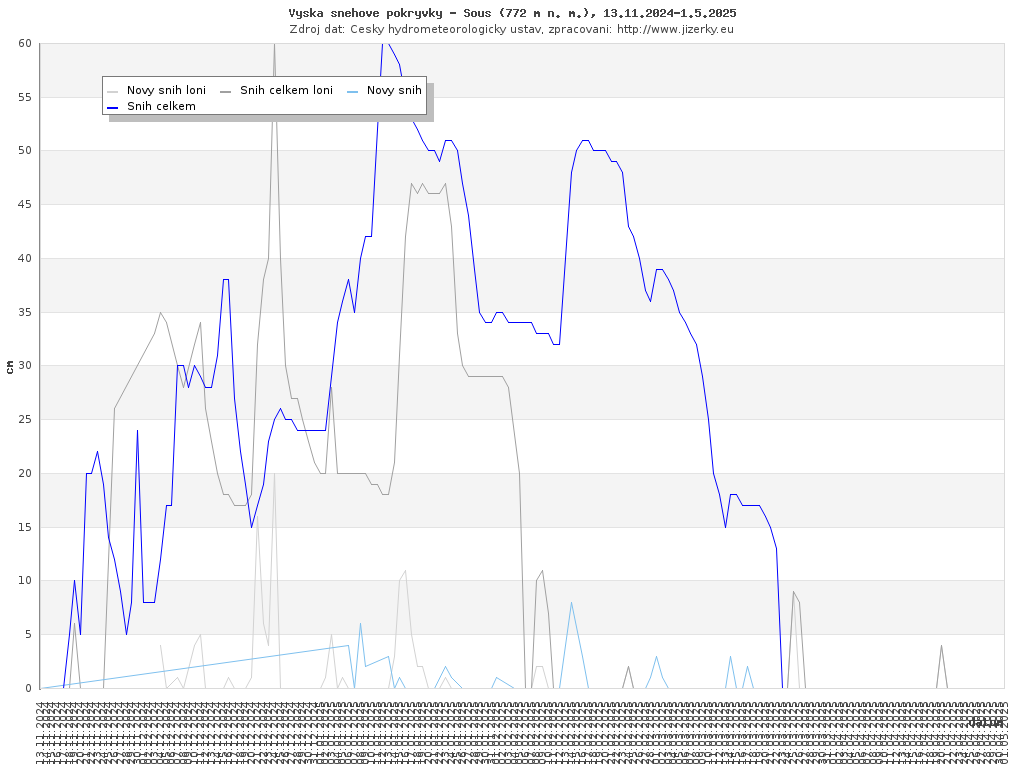Image resolution: width=1024 pixels, height=768 pixels.
Task: Click the 45 value on the y-axis
Action: point(24,204)
